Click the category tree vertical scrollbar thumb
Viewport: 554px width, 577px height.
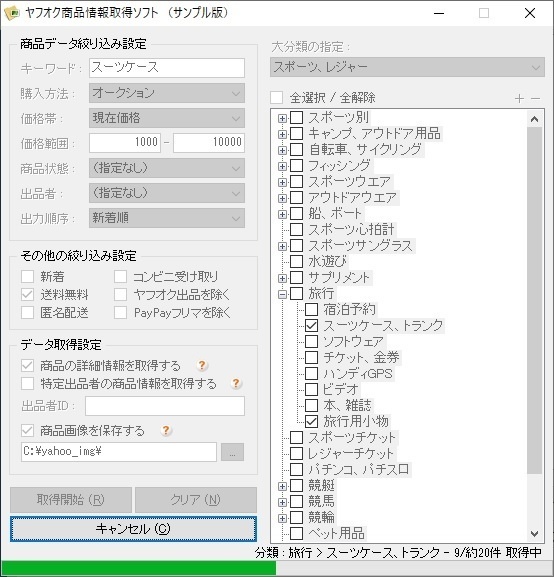click(534, 300)
